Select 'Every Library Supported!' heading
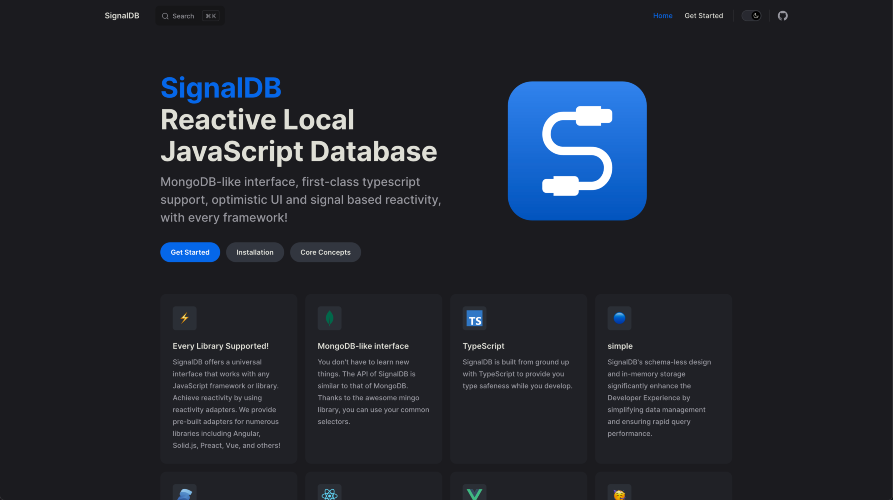The image size is (893, 500). (220, 346)
